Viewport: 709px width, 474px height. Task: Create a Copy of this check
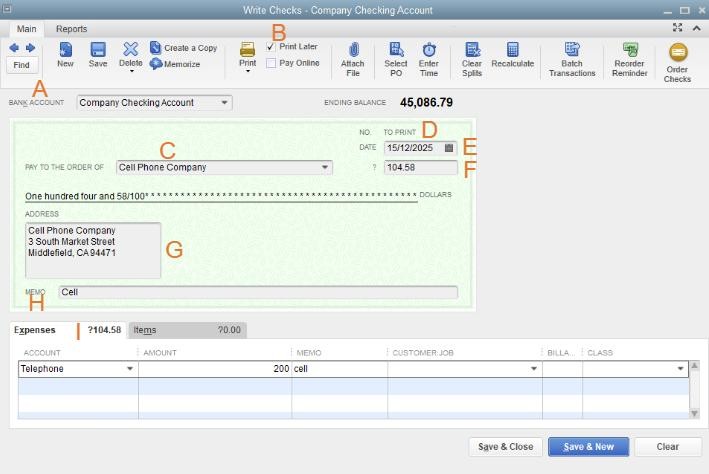click(x=184, y=47)
